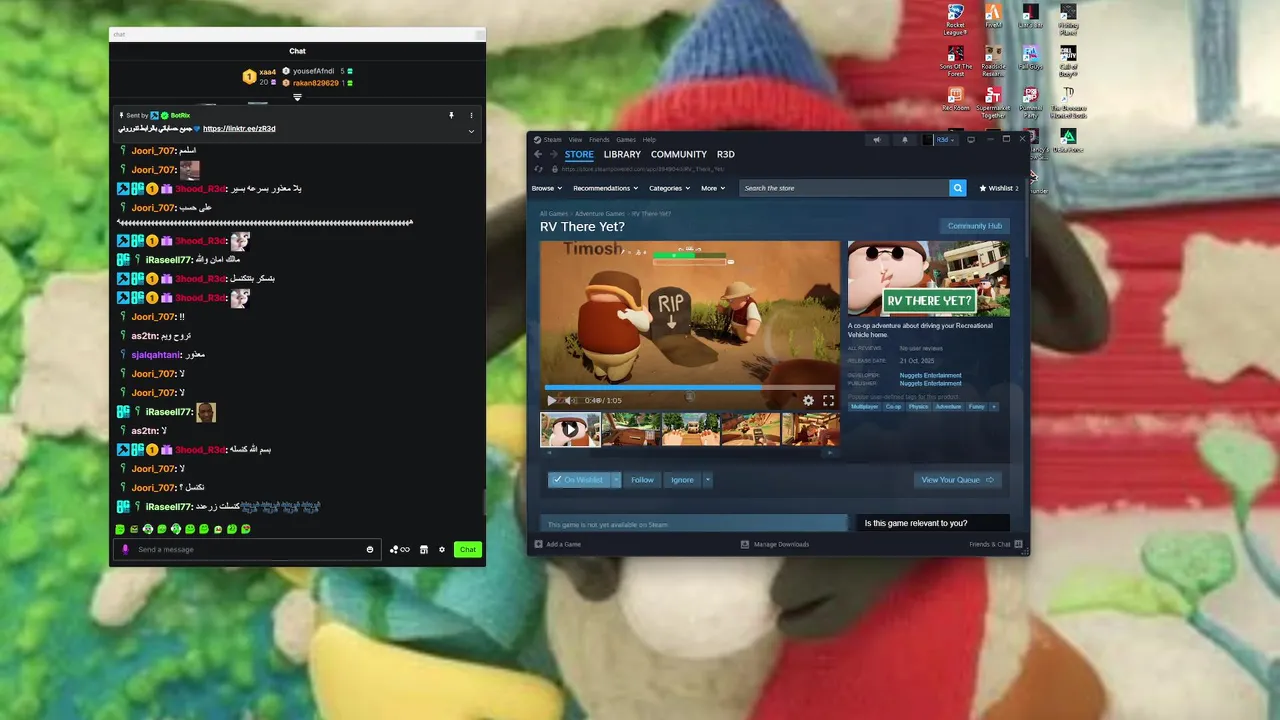
Task: Click the green Chat send button
Action: 467,549
